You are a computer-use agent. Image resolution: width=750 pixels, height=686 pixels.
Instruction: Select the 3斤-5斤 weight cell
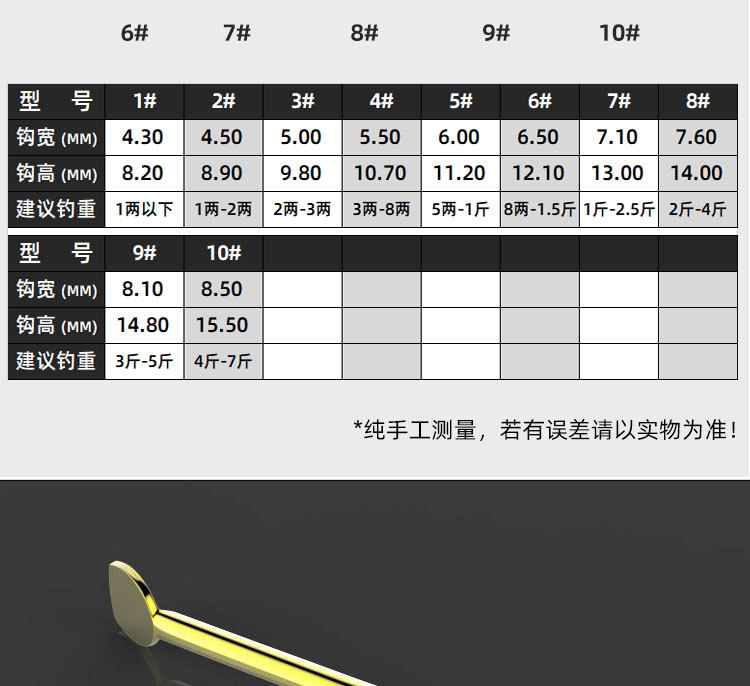144,361
